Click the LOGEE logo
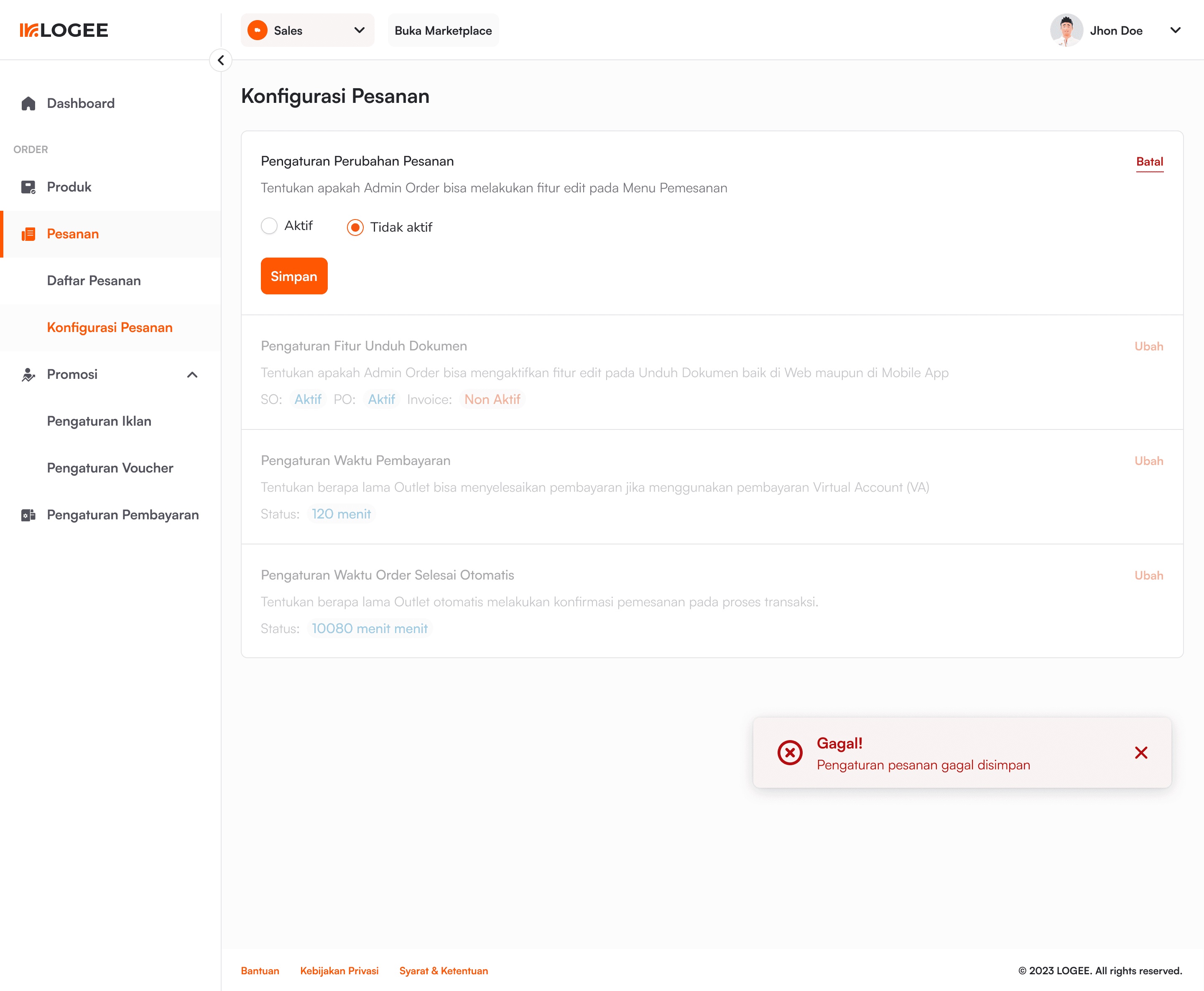The width and height of the screenshot is (1204, 991). click(x=64, y=30)
